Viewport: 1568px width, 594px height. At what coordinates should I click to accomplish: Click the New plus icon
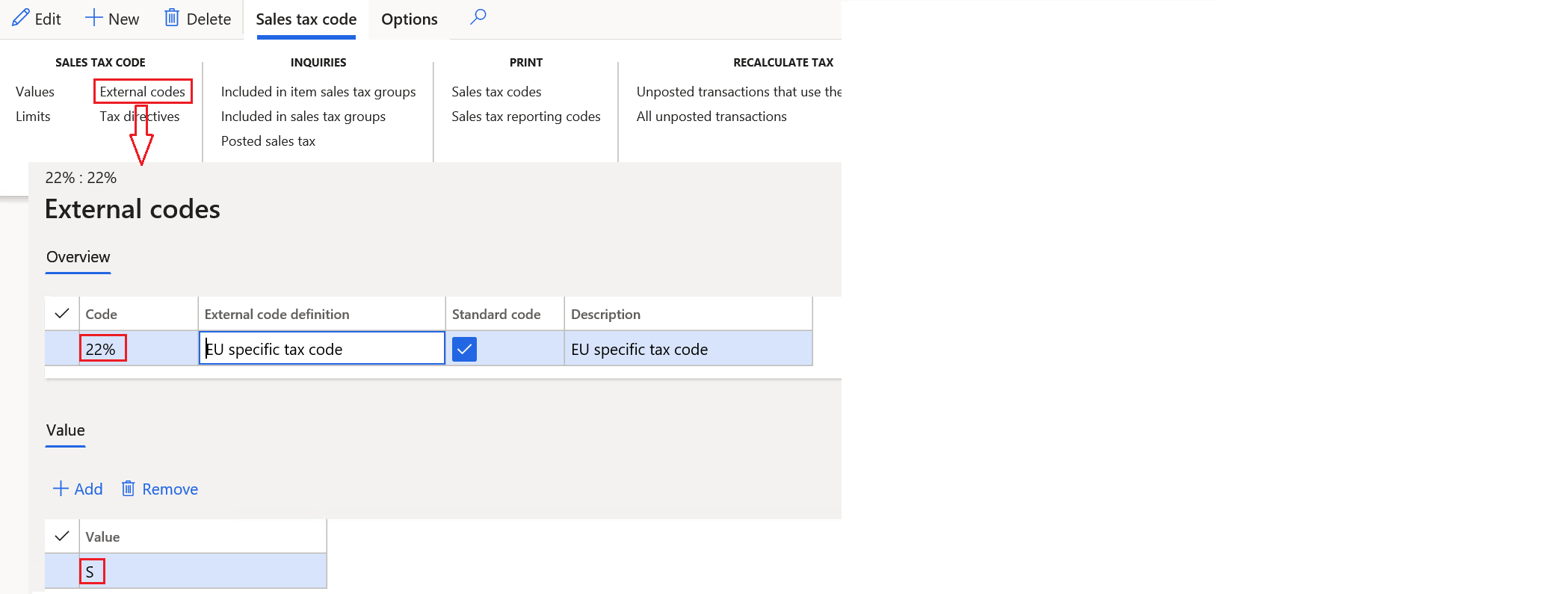pos(93,17)
